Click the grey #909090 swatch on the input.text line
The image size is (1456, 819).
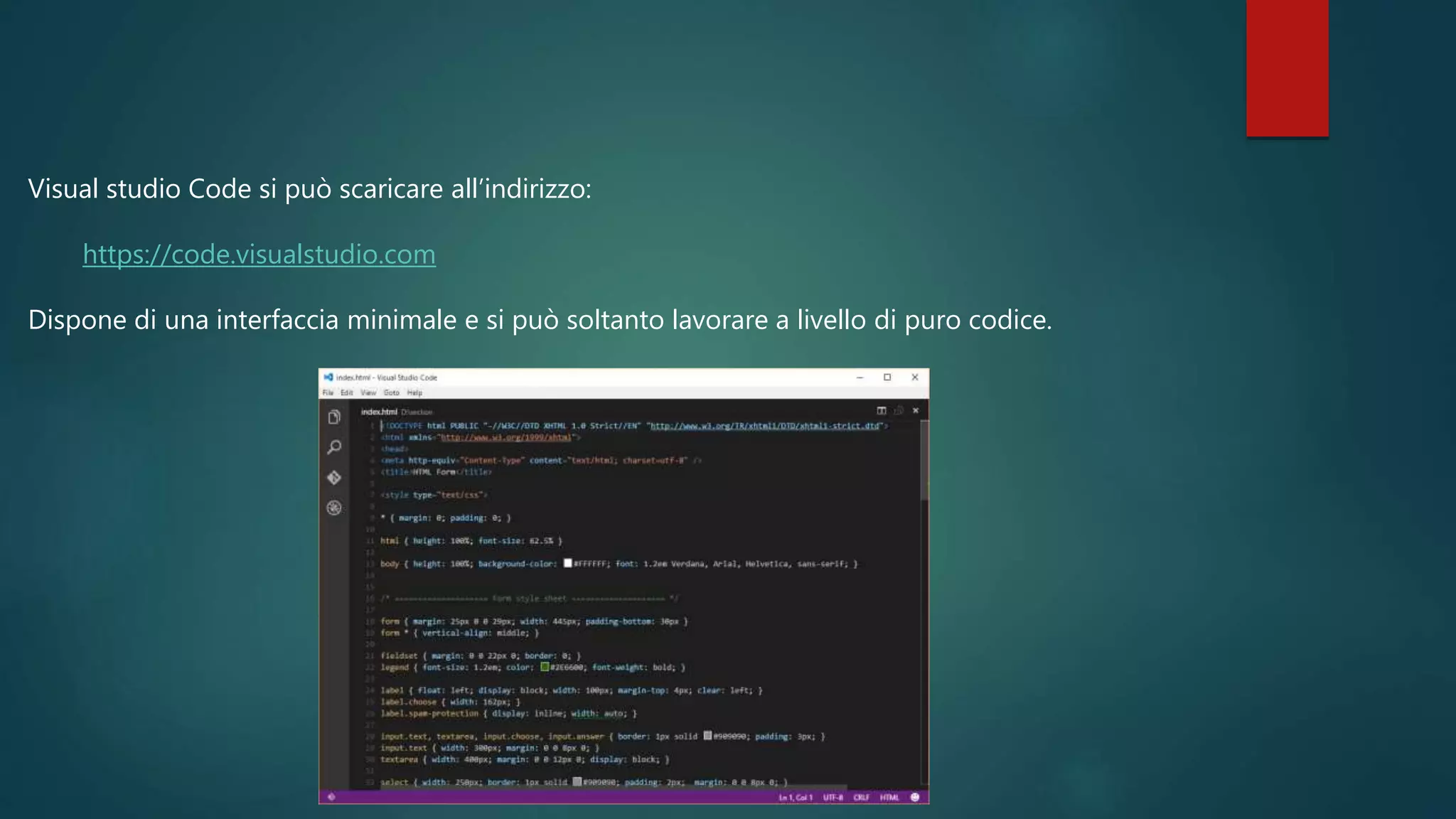click(x=707, y=736)
